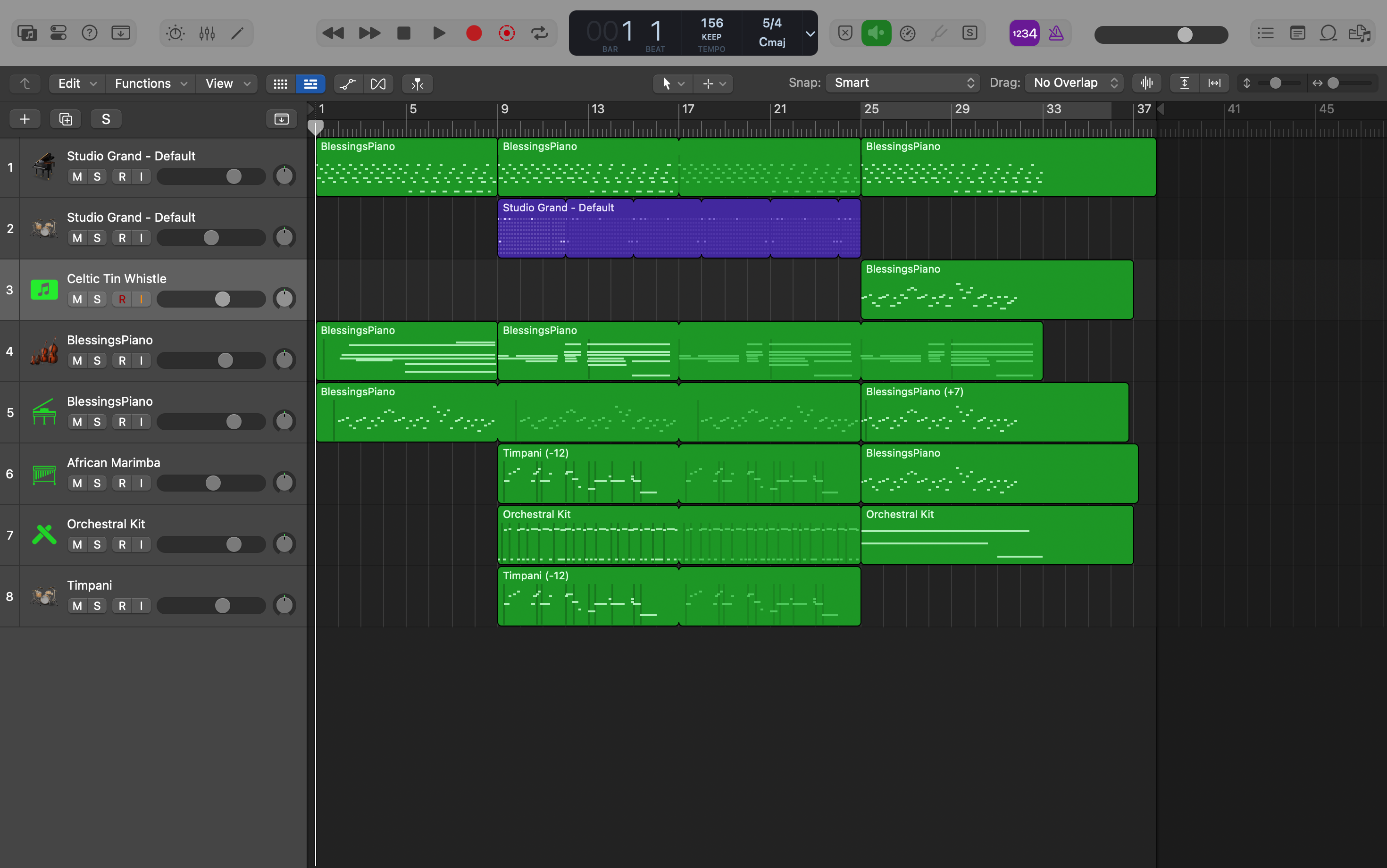Screen dimensions: 1387x868
Task: Open the Loop Browser
Action: pyautogui.click(x=1329, y=33)
